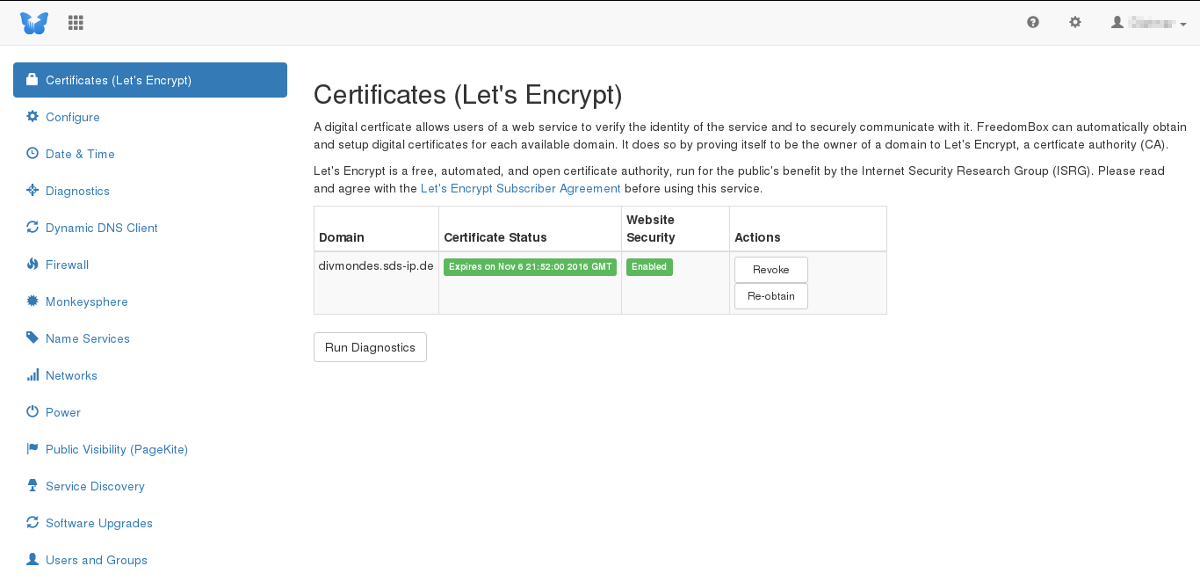1200x587 pixels.
Task: Go to Dynamic DNS Client page
Action: point(101,228)
